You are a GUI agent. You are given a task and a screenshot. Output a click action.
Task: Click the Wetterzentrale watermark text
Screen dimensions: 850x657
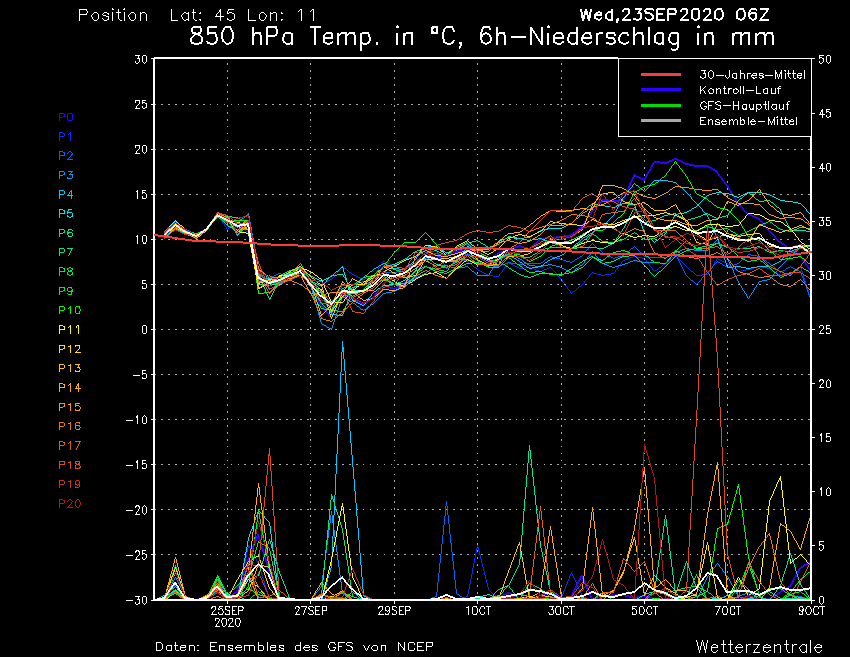pyautogui.click(x=759, y=646)
